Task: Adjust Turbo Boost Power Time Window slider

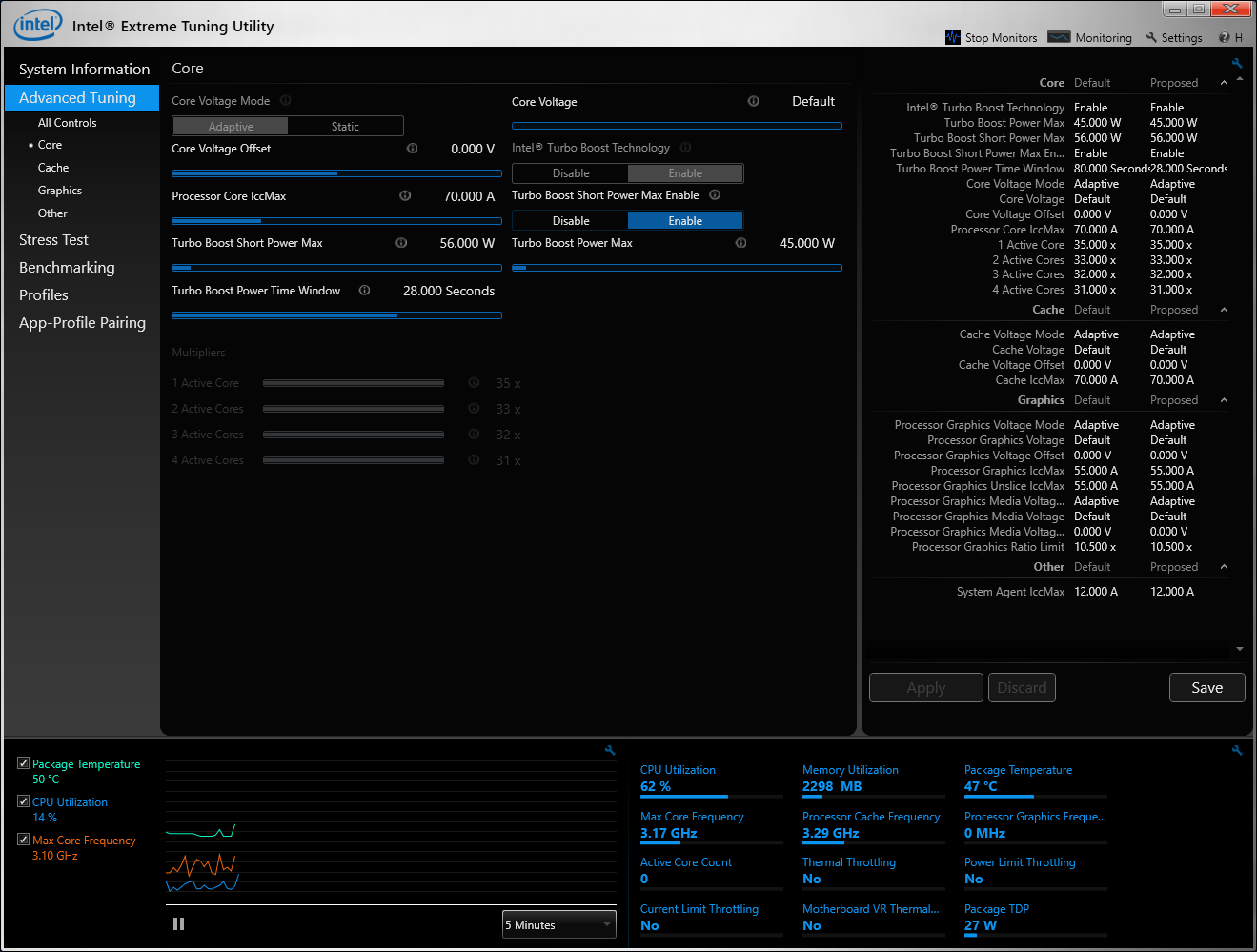Action: point(336,315)
